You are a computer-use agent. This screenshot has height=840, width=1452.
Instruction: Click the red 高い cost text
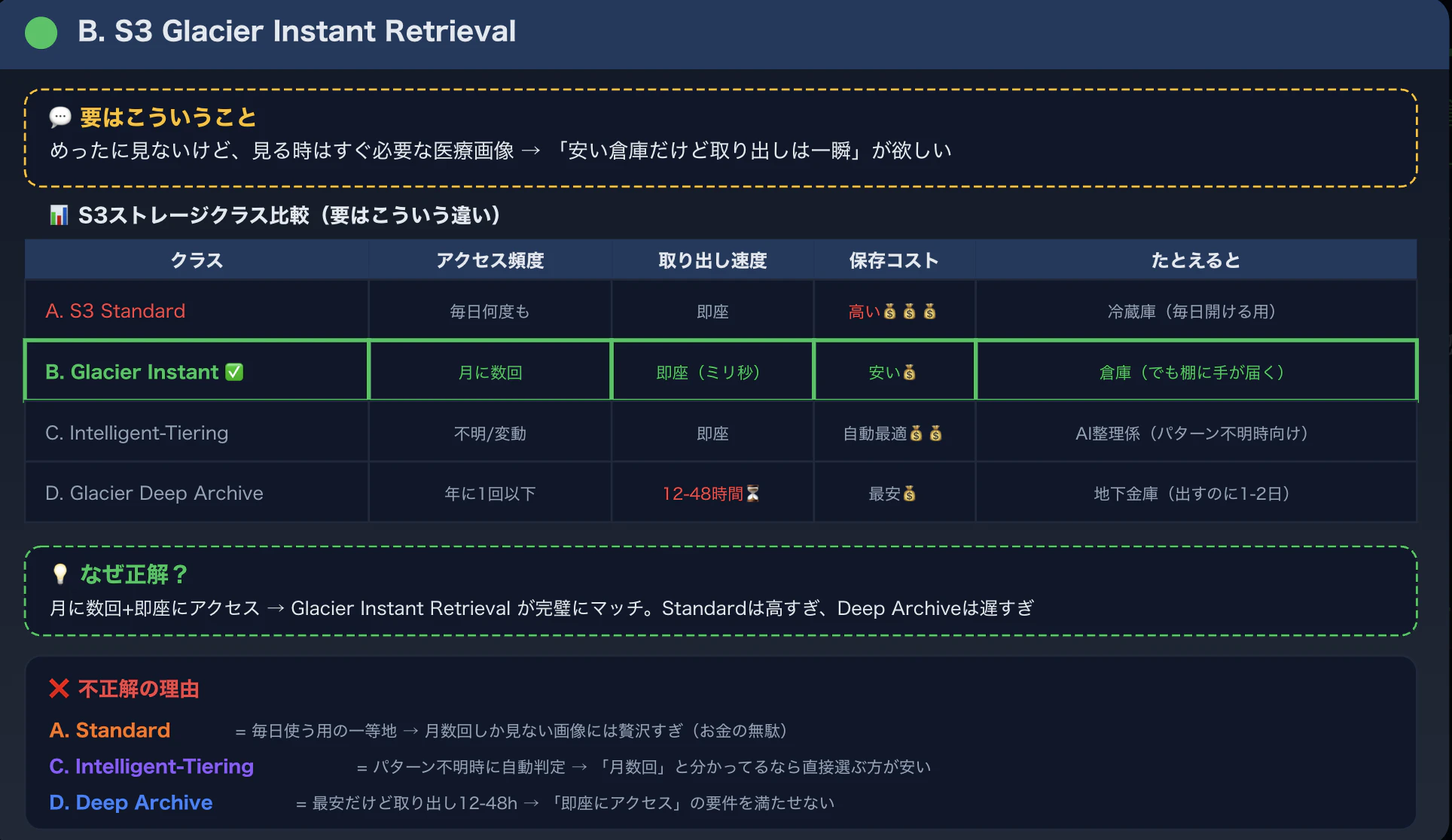click(865, 312)
